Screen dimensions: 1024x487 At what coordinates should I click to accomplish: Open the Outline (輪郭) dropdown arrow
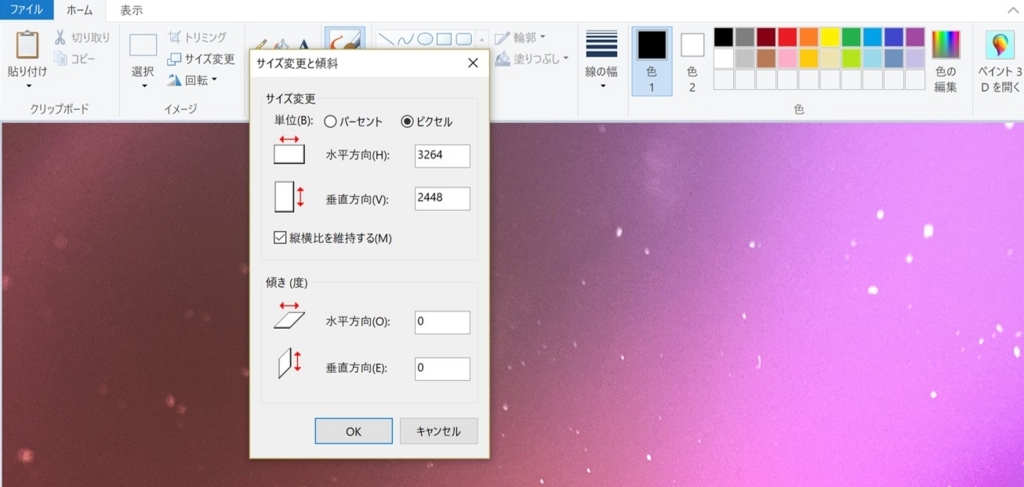(543, 37)
